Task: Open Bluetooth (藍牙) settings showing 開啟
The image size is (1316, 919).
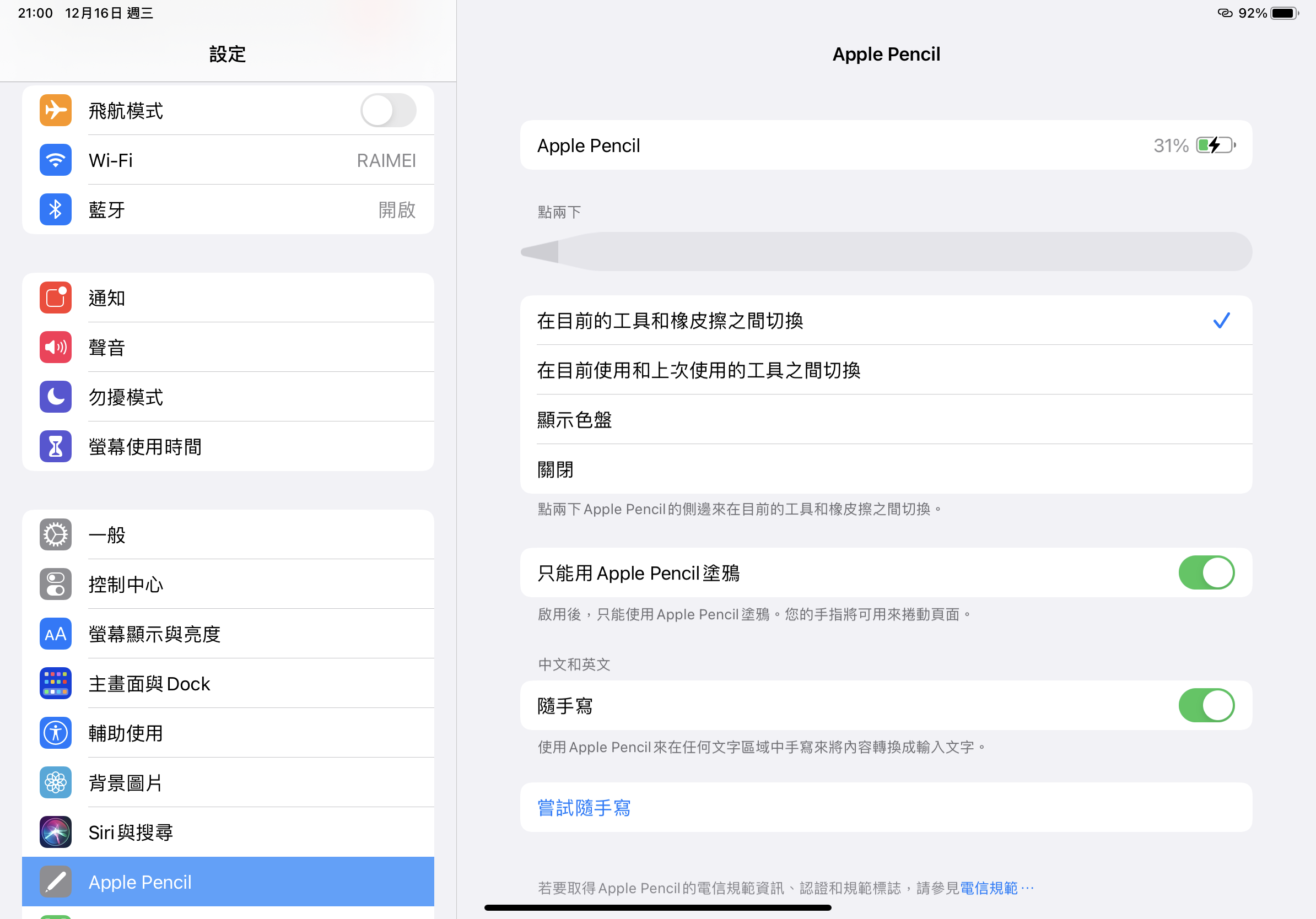Action: click(x=228, y=209)
